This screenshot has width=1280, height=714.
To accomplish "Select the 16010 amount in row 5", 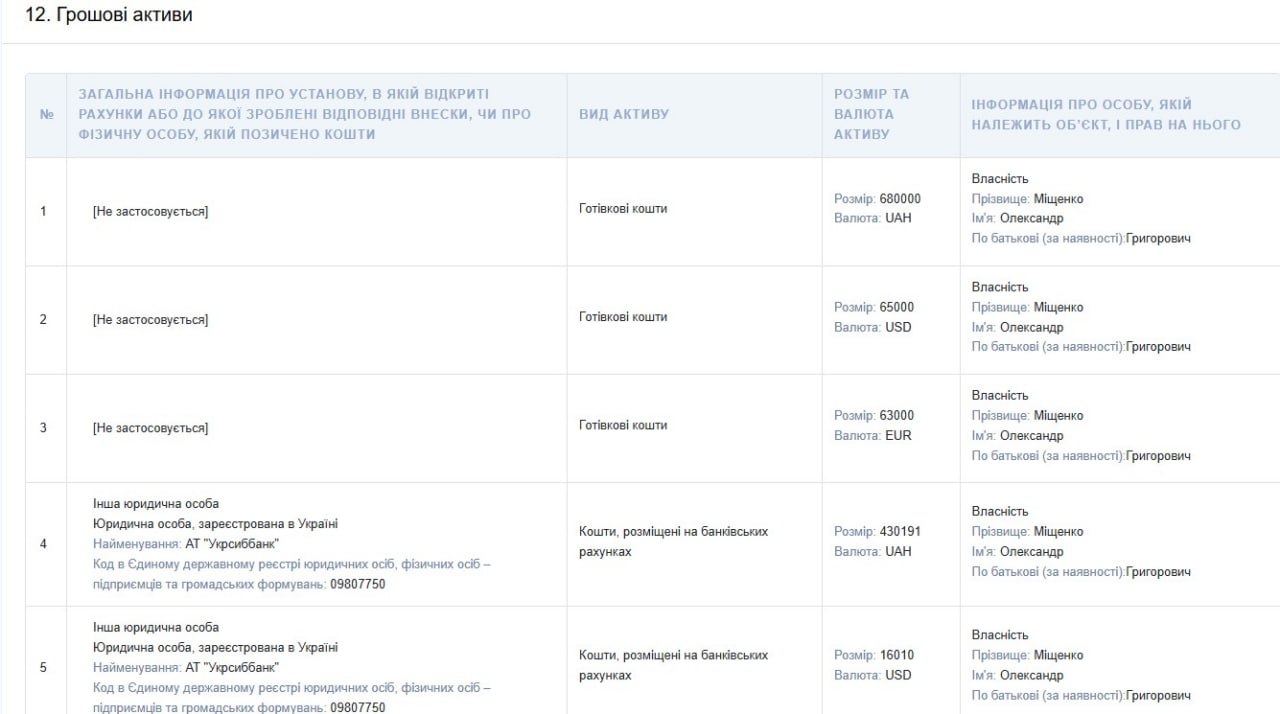I will click(896, 655).
